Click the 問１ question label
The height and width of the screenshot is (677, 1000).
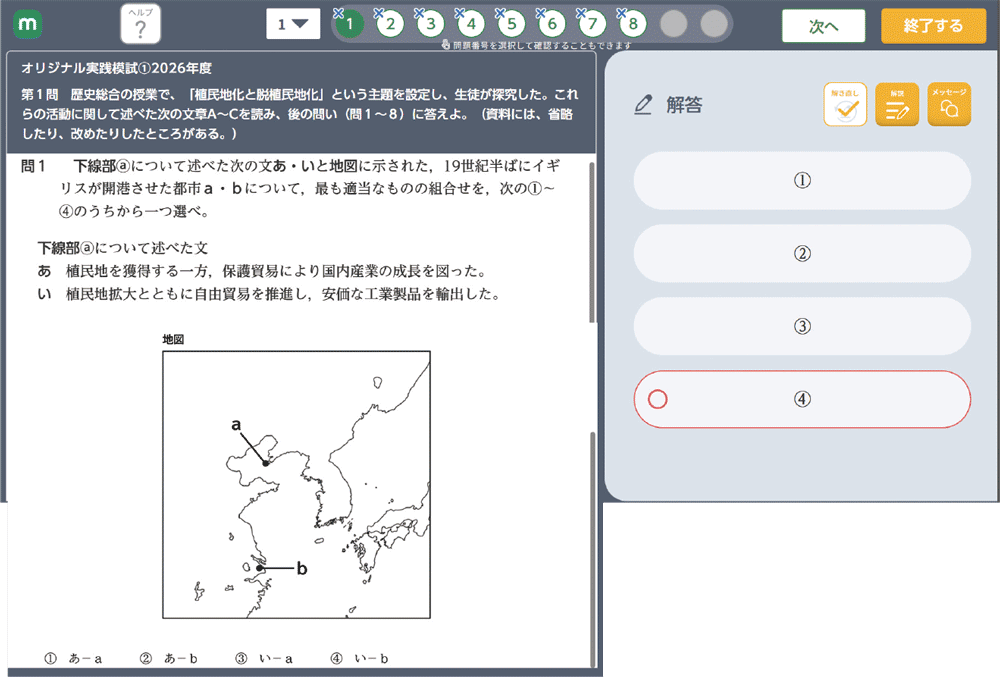[33, 166]
